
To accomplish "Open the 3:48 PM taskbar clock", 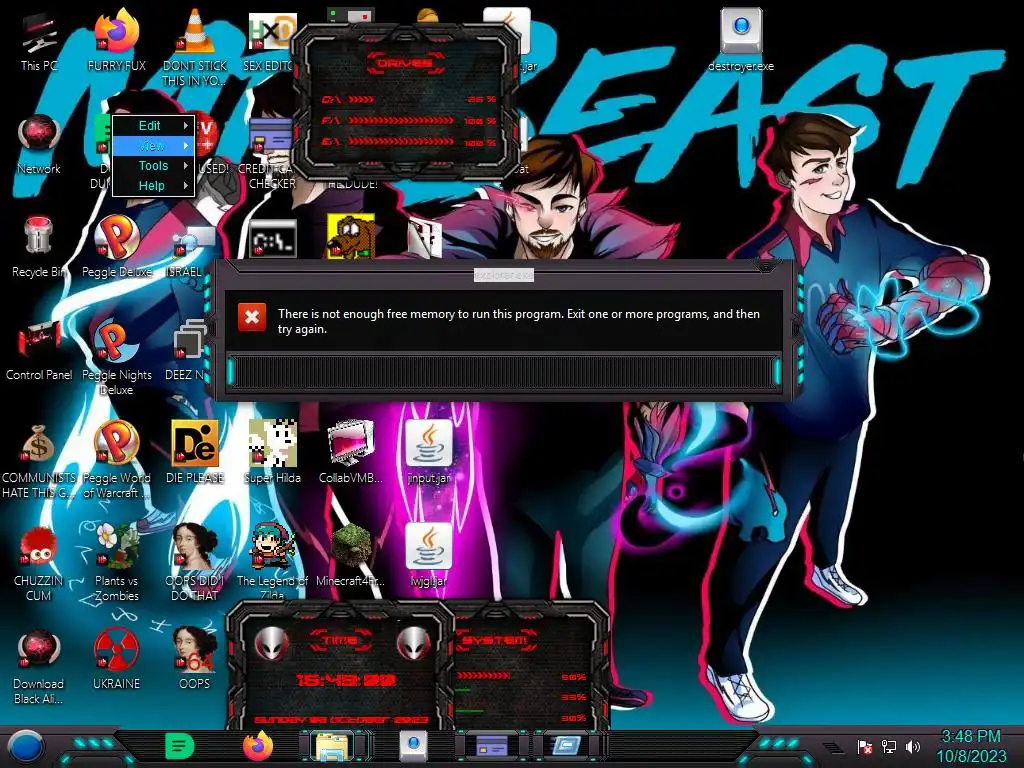I will 971,746.
